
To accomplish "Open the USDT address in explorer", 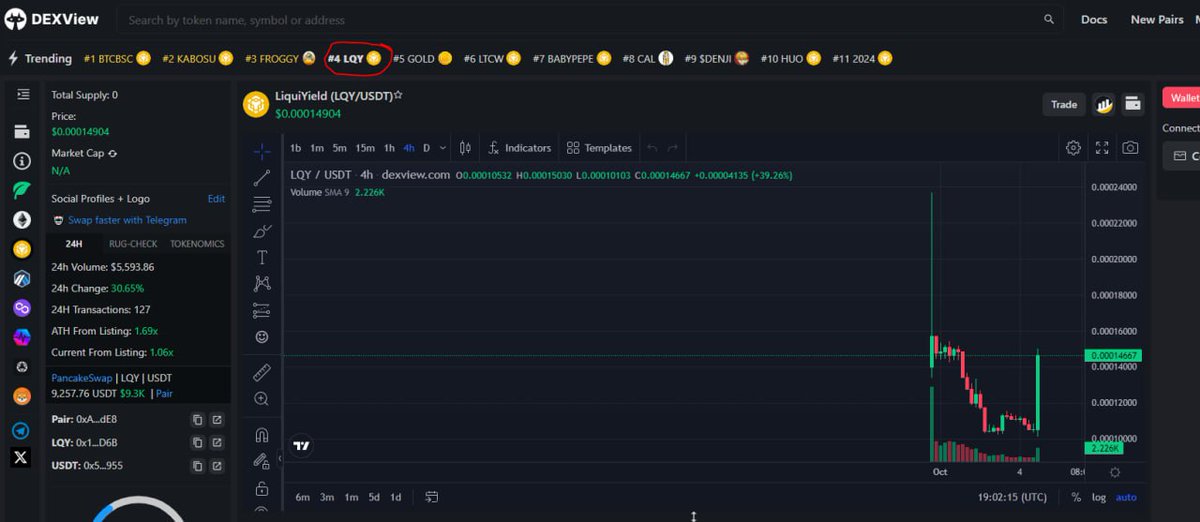I will pos(217,466).
